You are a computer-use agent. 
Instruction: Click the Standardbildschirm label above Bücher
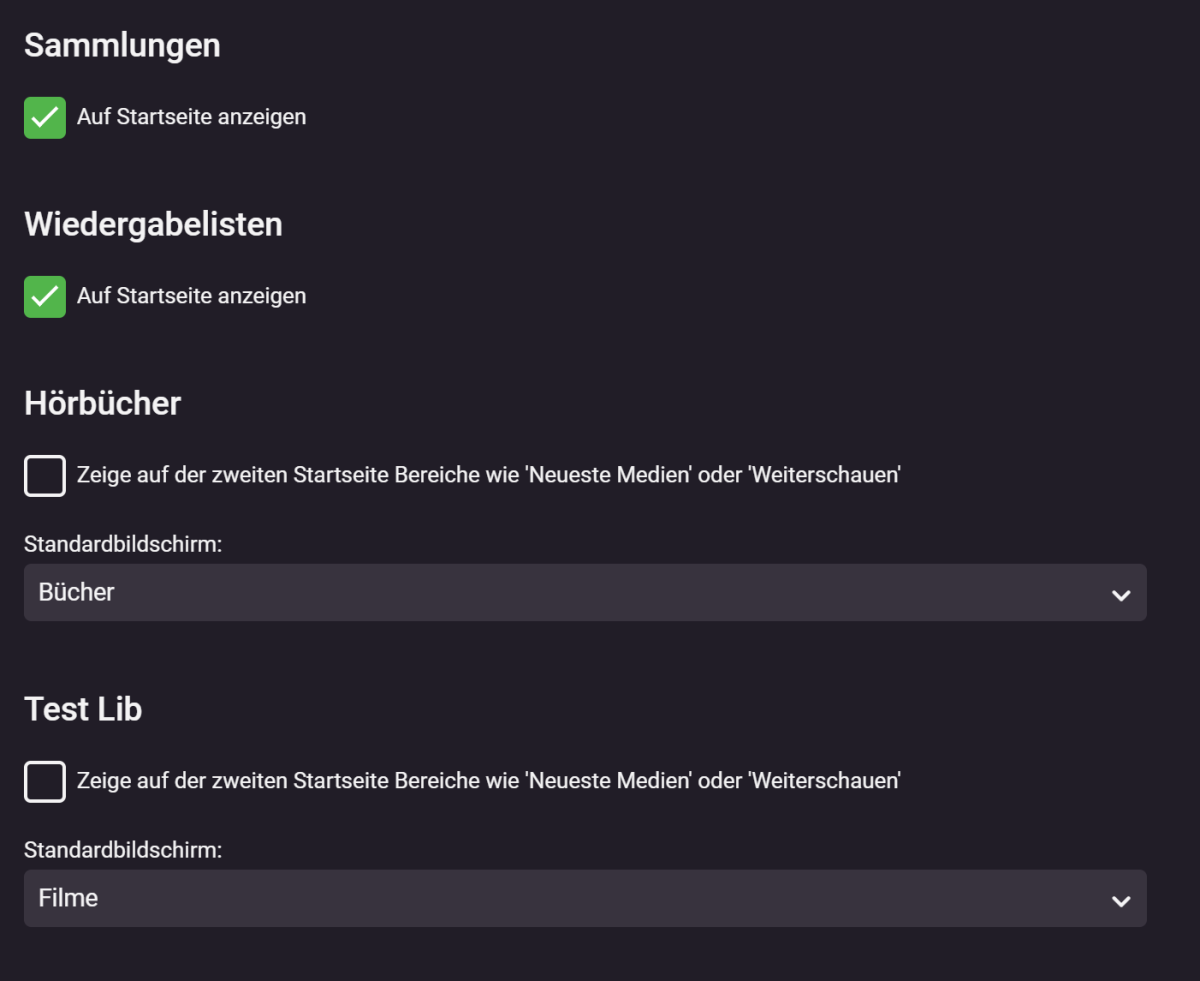pyautogui.click(x=123, y=544)
